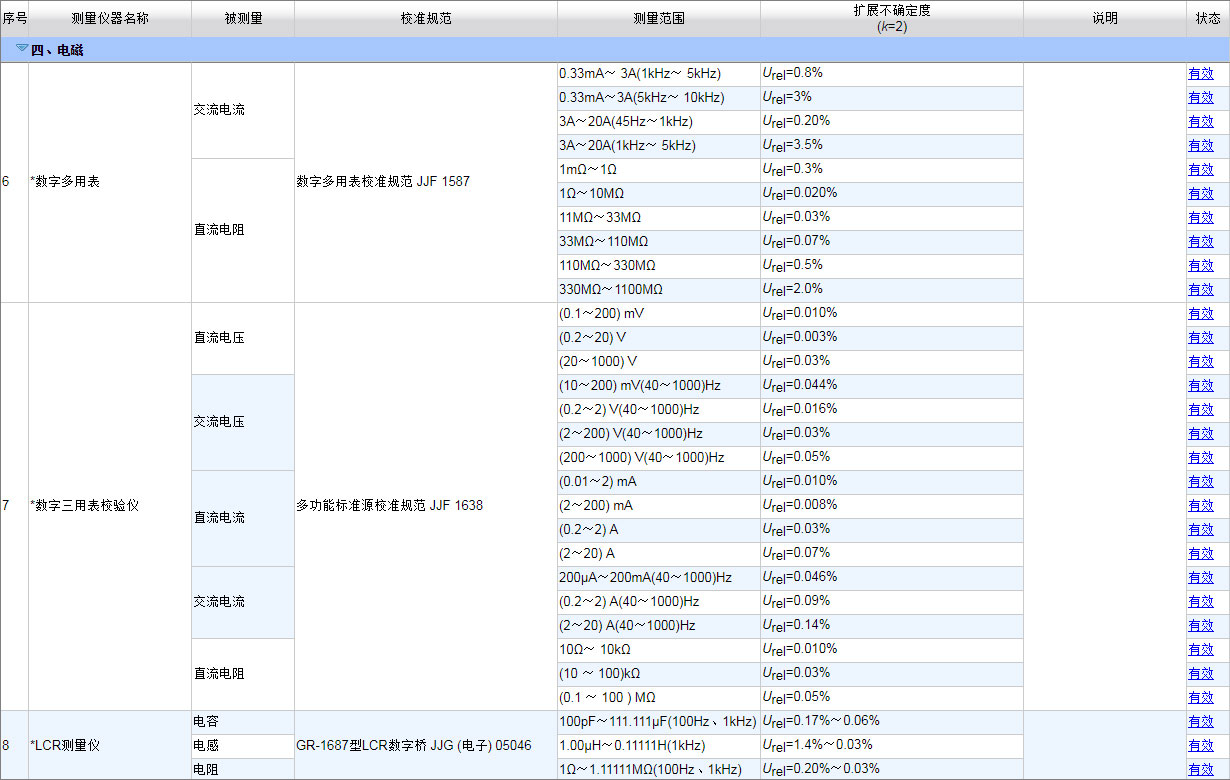Image resolution: width=1230 pixels, height=780 pixels.
Task: Select the *数字三用表校验仪 instrument name cell
Action: click(x=110, y=506)
